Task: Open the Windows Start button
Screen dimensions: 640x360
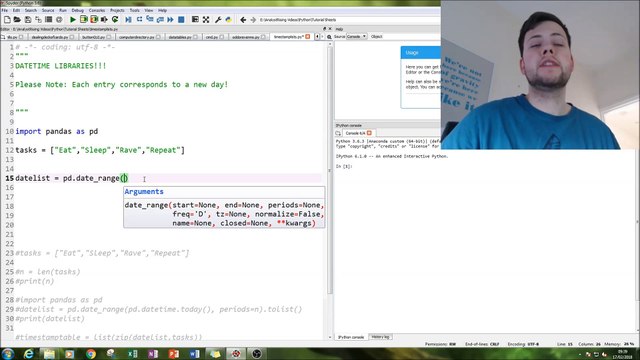Action: click(x=8, y=353)
